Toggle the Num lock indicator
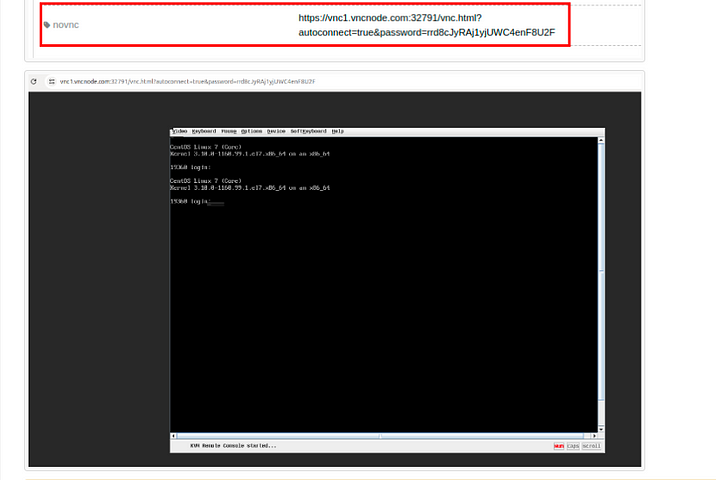 click(558, 446)
